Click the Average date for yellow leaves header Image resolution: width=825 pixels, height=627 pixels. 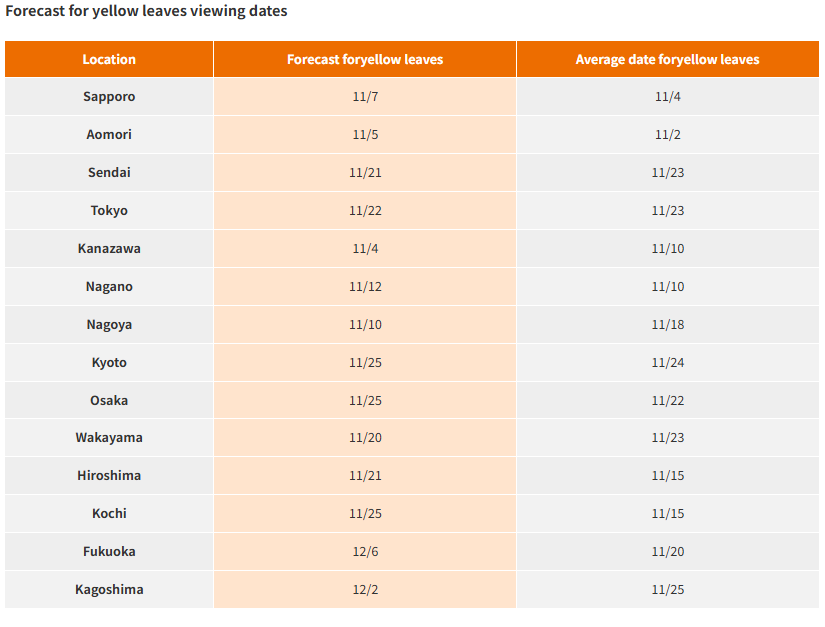(667, 59)
